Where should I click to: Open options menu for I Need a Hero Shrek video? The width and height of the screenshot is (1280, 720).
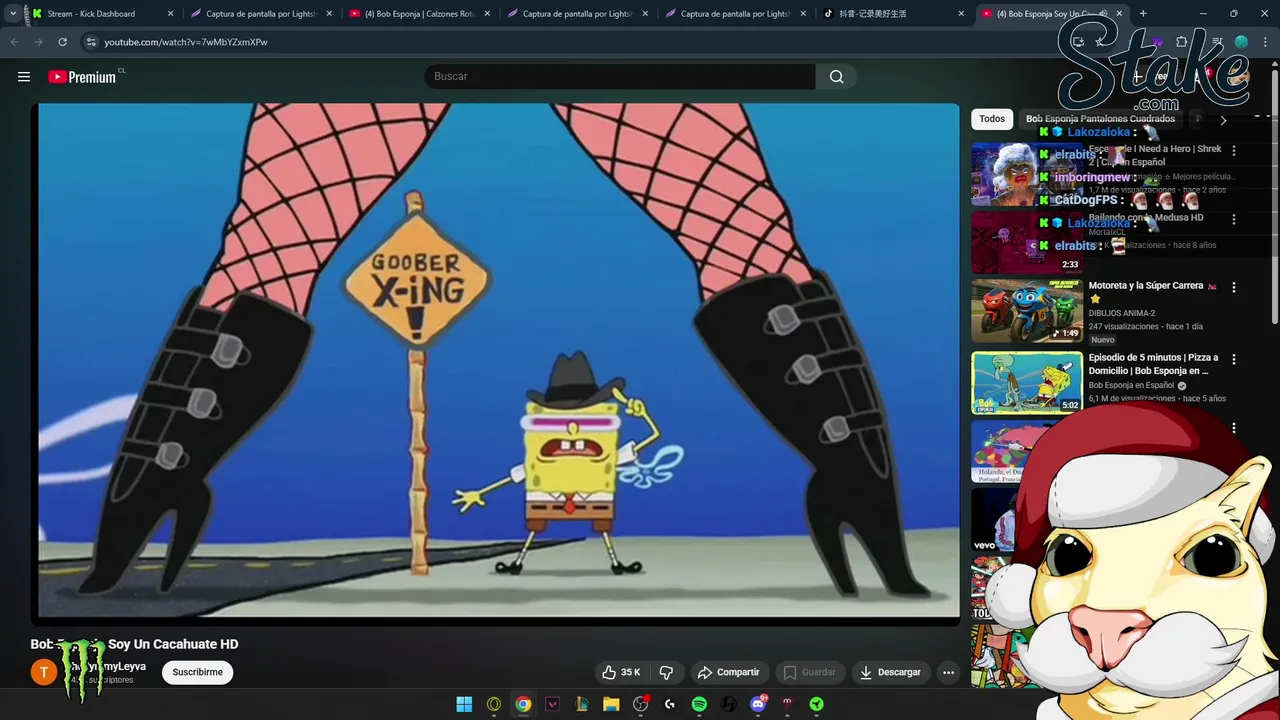coord(1233,150)
